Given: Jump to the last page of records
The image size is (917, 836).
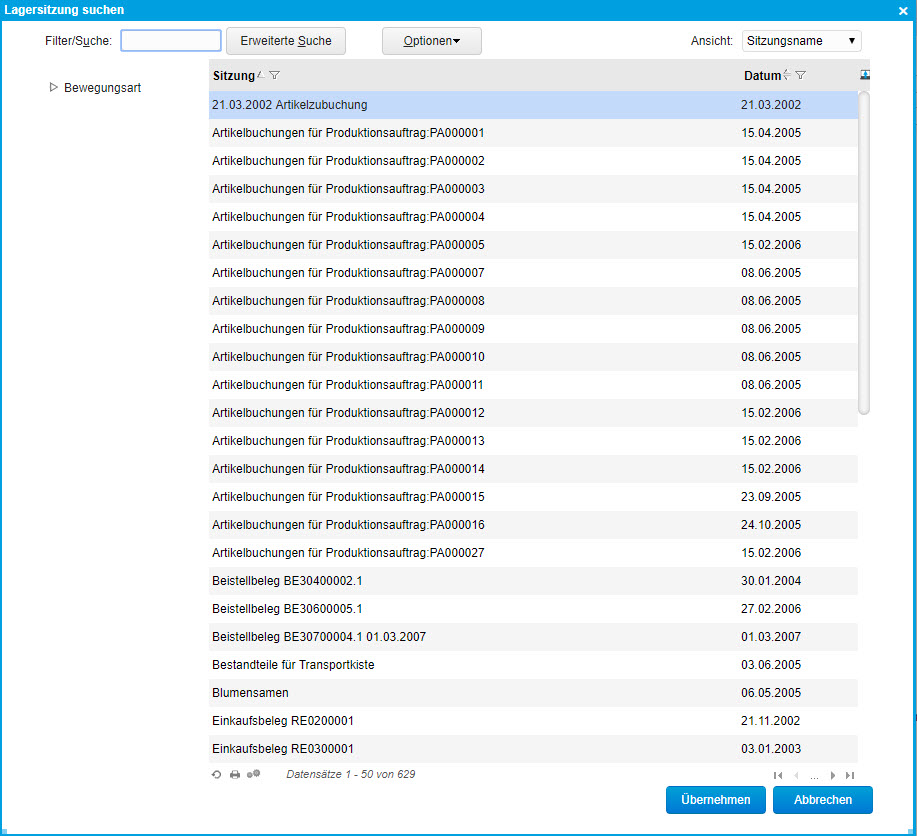Looking at the screenshot, I should 850,775.
